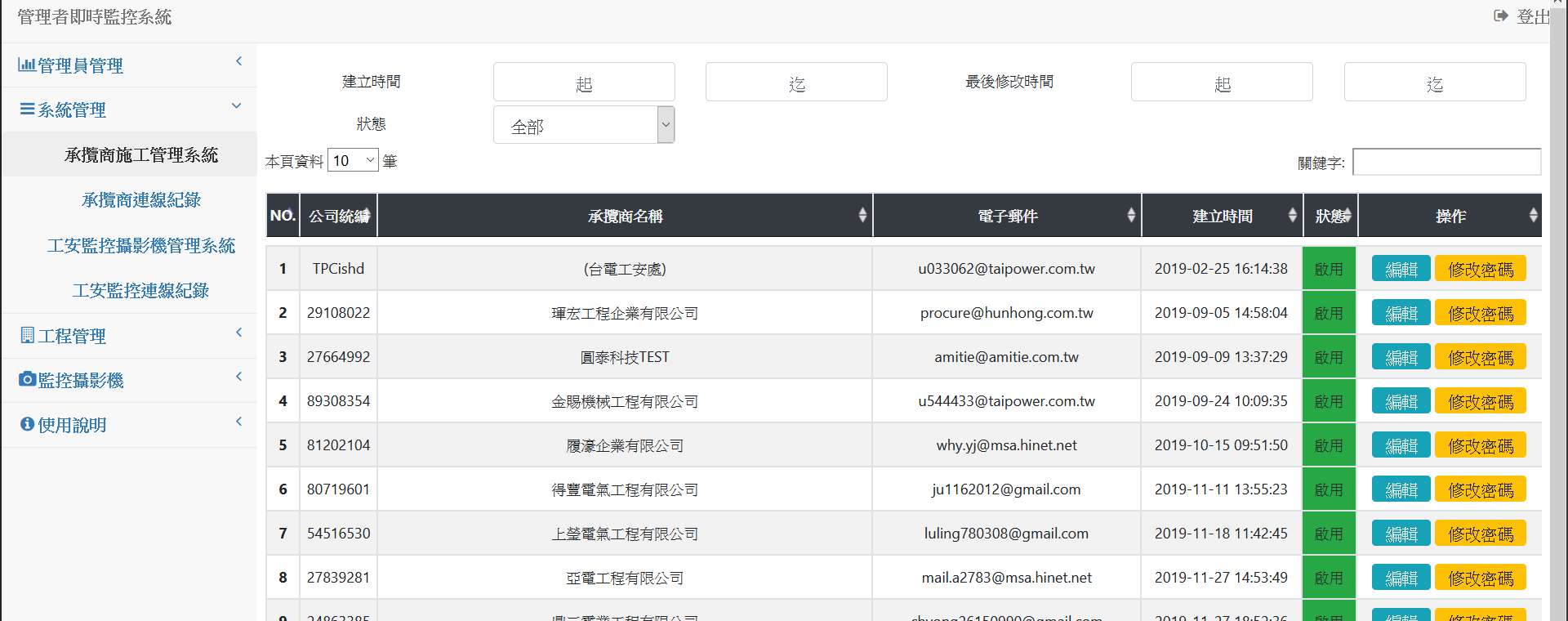1568x621 pixels.
Task: Click 管理者即時監控系統 title
Action: (95, 17)
